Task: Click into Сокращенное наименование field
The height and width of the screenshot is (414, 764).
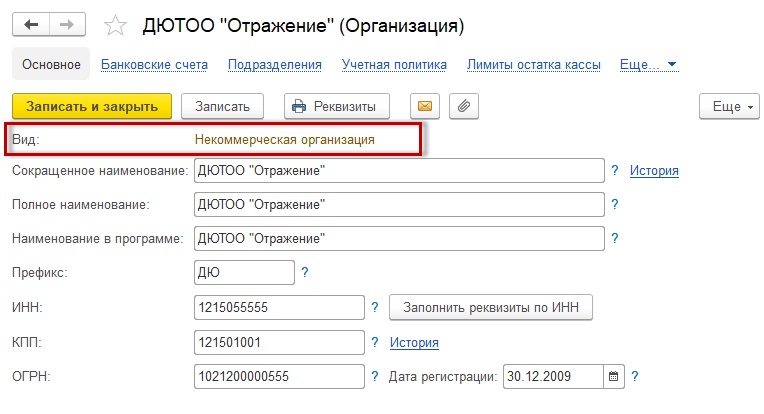Action: click(x=399, y=171)
